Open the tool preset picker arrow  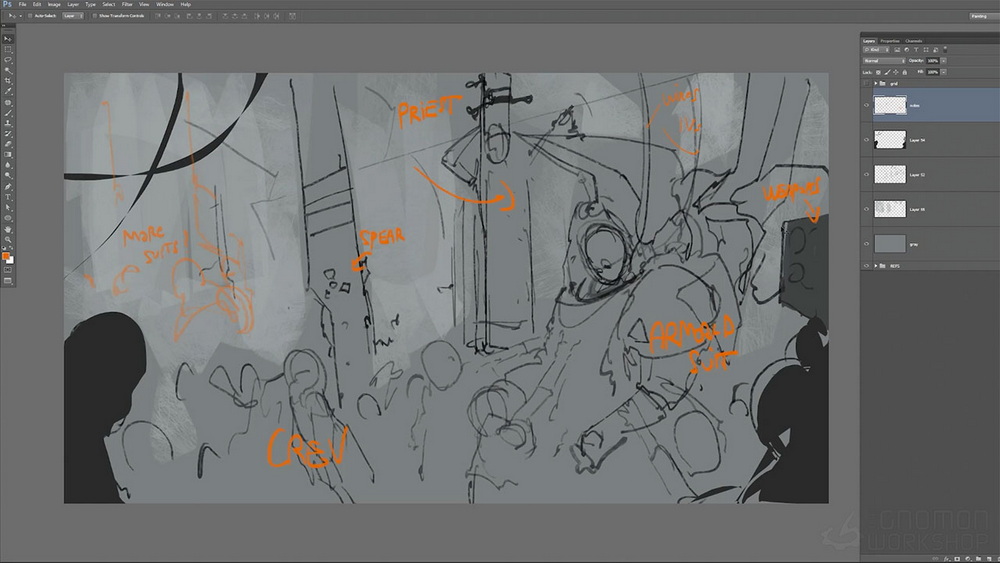[20, 15]
